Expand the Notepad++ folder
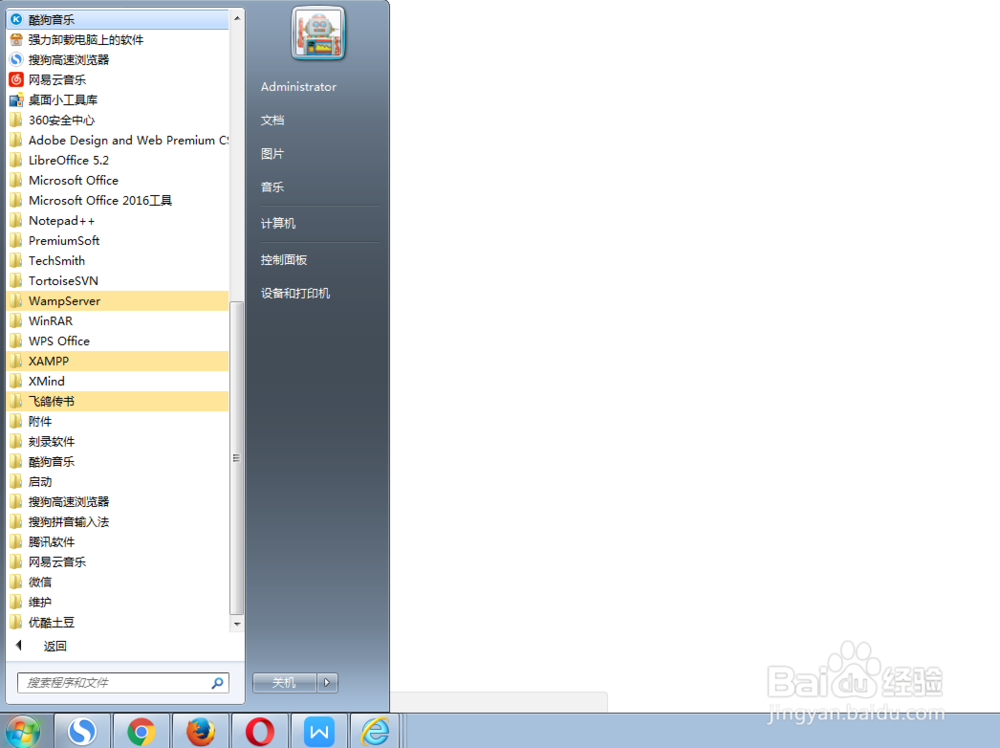 pyautogui.click(x=117, y=221)
